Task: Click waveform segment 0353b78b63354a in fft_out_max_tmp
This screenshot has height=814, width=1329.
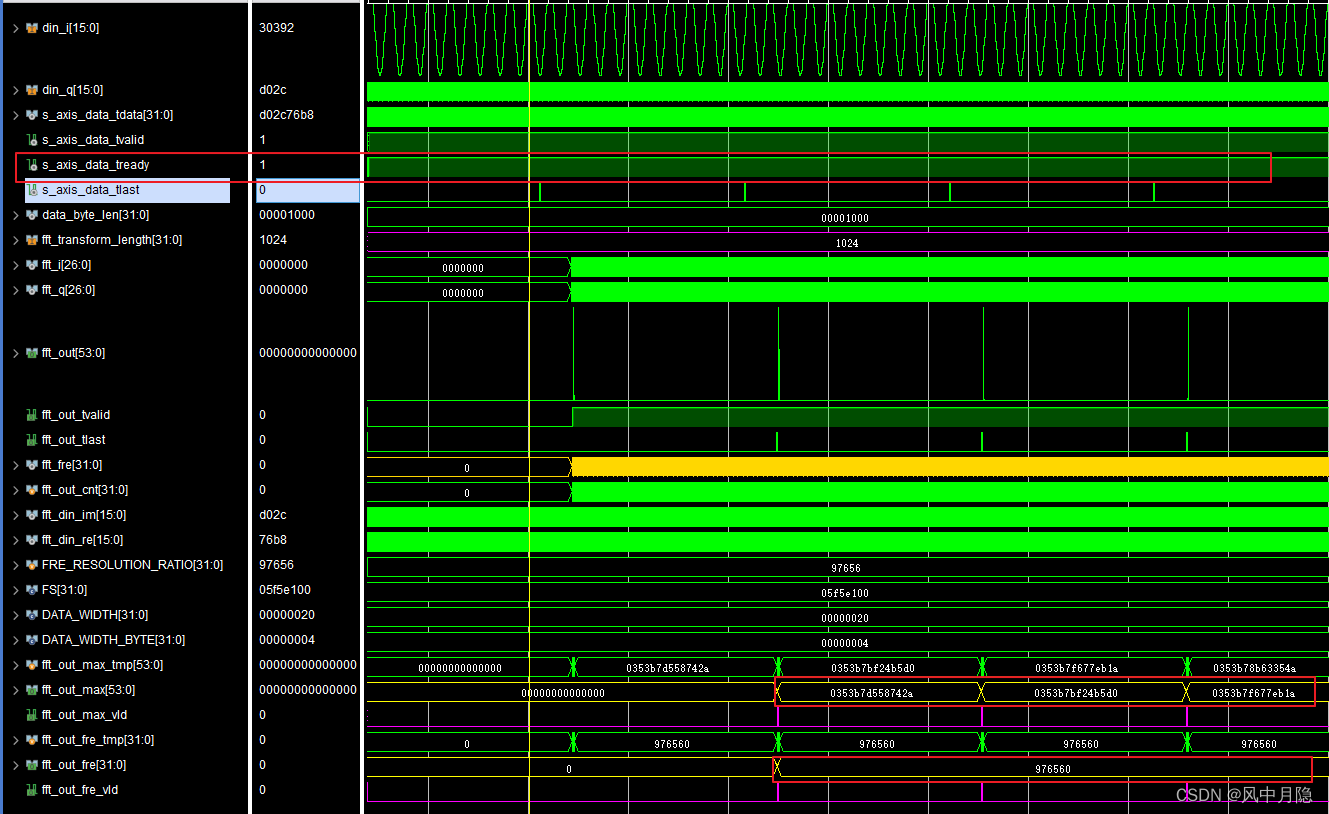Action: coord(1254,668)
